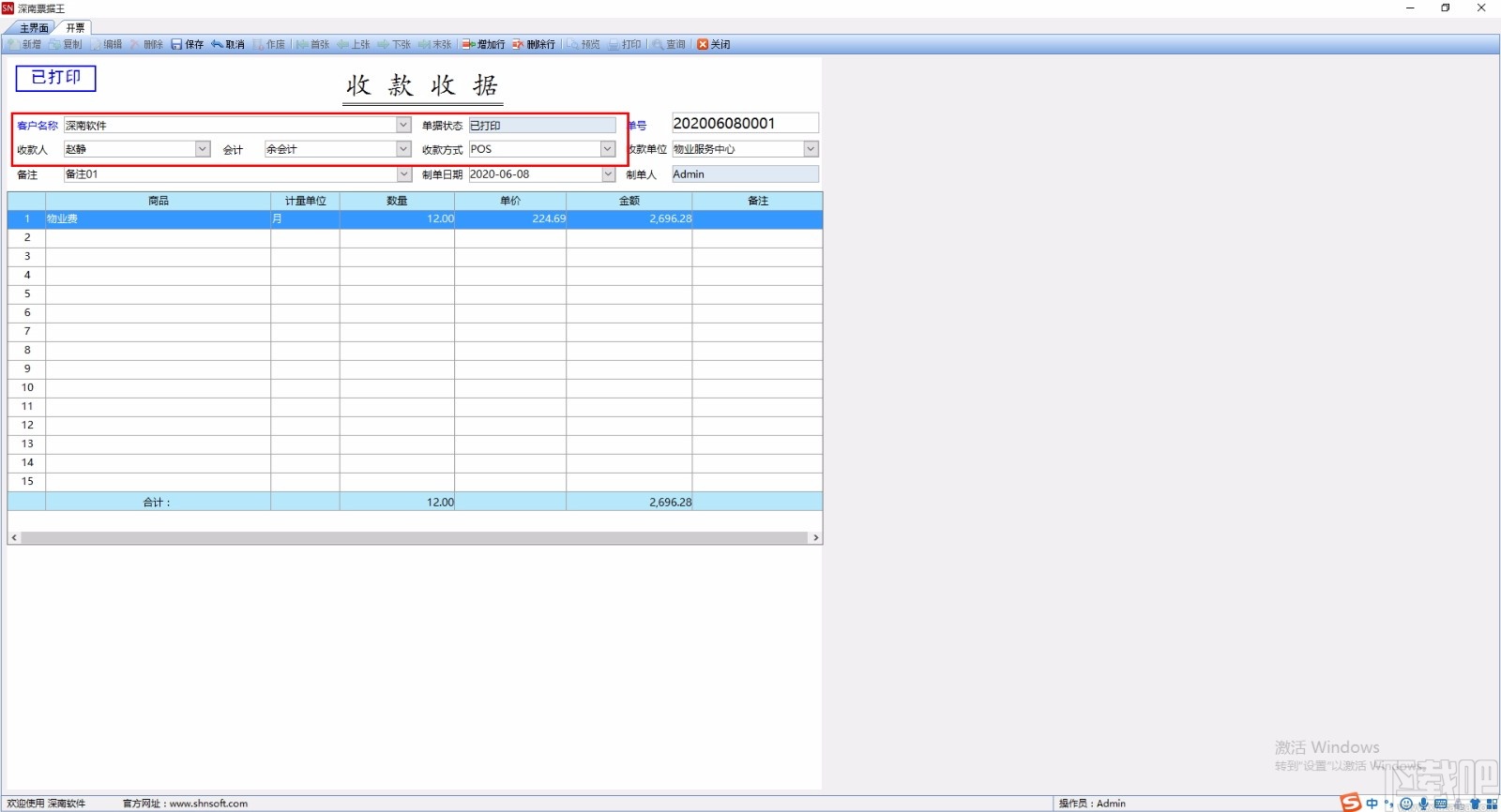Image resolution: width=1501 pixels, height=812 pixels.
Task: Expand the 收款方式 dropdown showing POS
Action: (608, 149)
